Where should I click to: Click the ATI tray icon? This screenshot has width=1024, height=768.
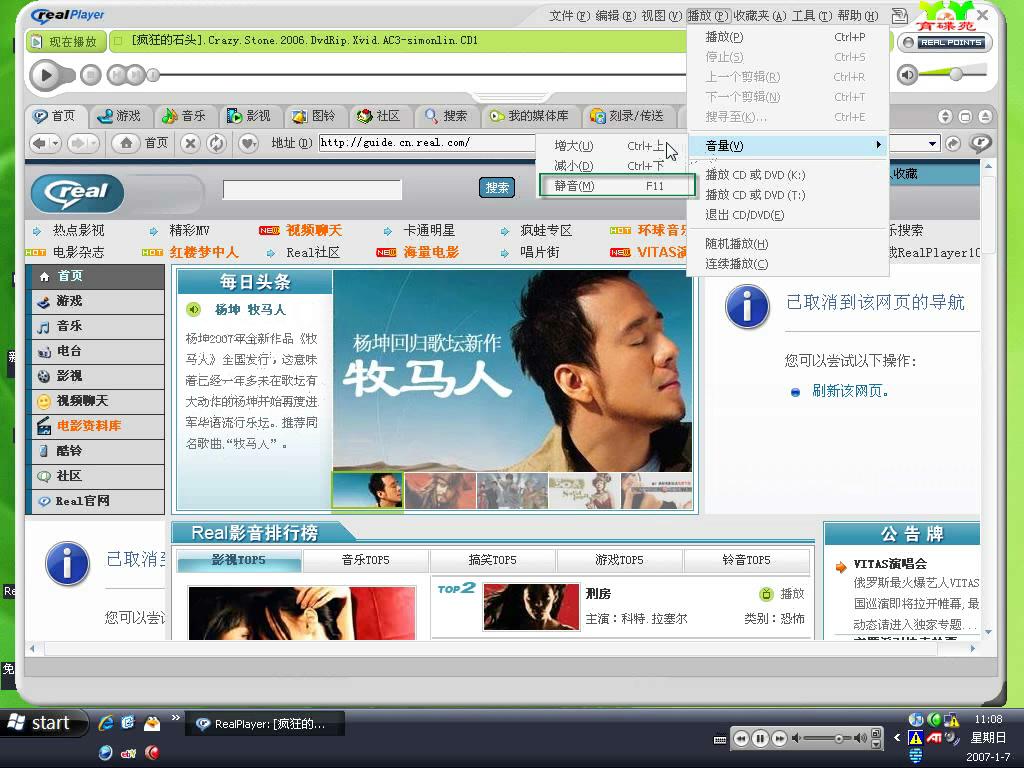coord(935,738)
